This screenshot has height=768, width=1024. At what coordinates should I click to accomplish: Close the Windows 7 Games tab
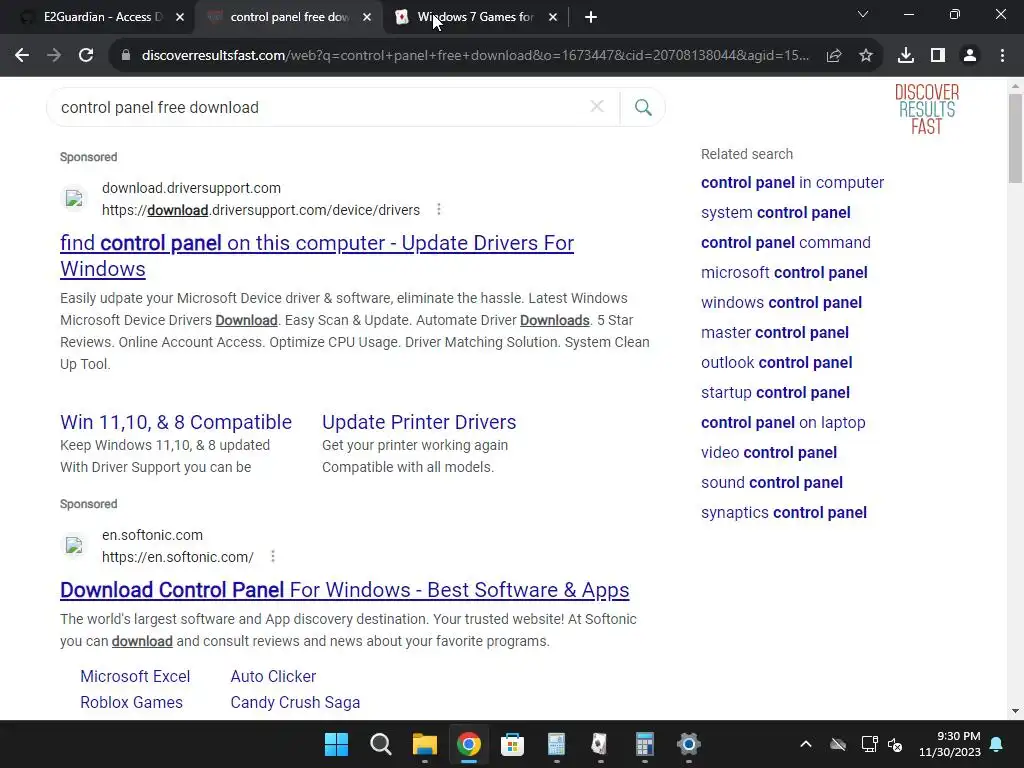(x=553, y=17)
